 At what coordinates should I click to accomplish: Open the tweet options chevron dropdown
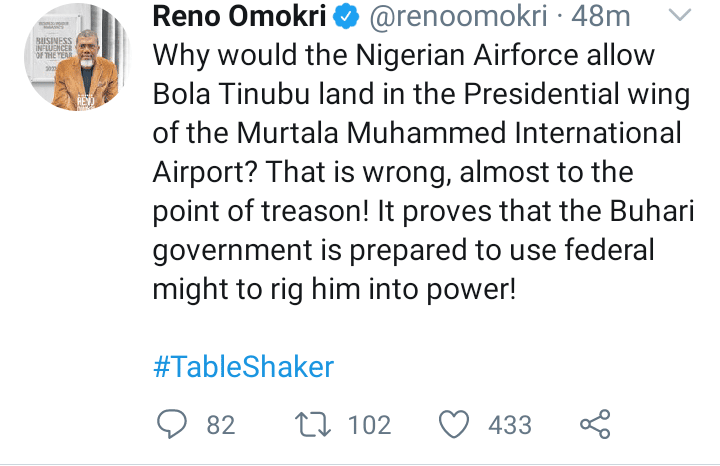679,16
